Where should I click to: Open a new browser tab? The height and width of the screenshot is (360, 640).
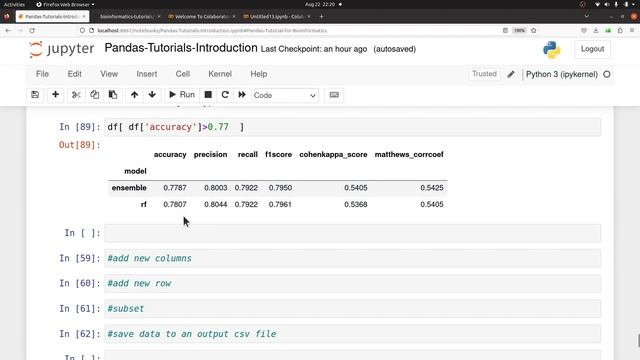pyautogui.click(x=321, y=16)
